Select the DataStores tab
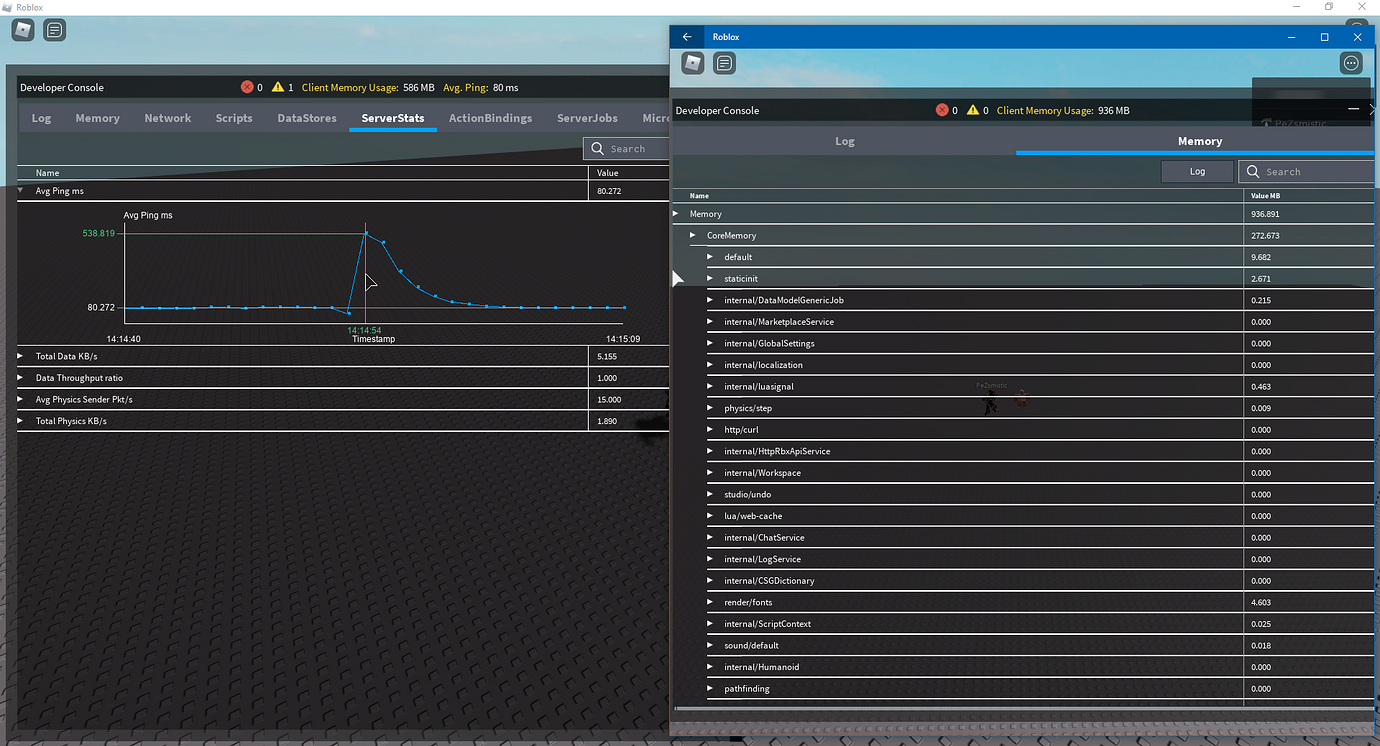Image resolution: width=1380 pixels, height=746 pixels. 307,118
